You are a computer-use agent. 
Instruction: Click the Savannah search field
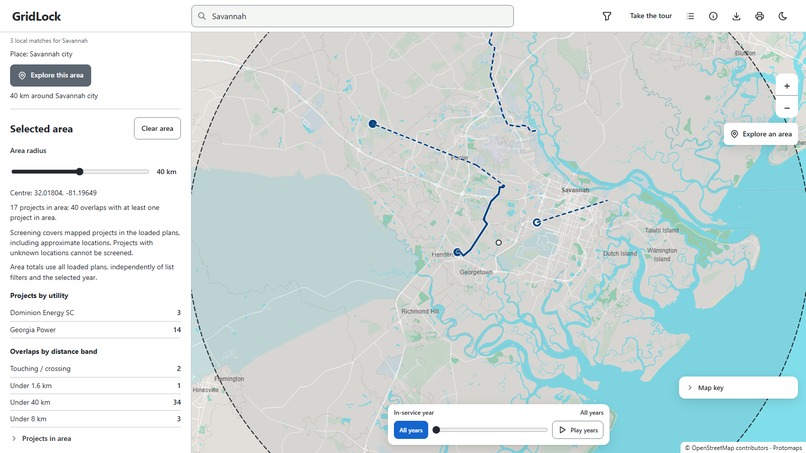352,16
